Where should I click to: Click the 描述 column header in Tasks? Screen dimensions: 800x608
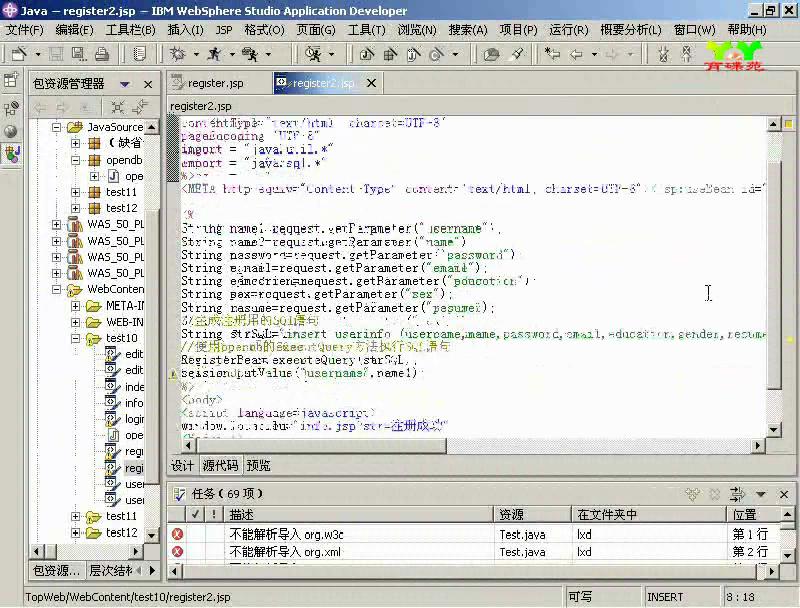click(x=359, y=515)
